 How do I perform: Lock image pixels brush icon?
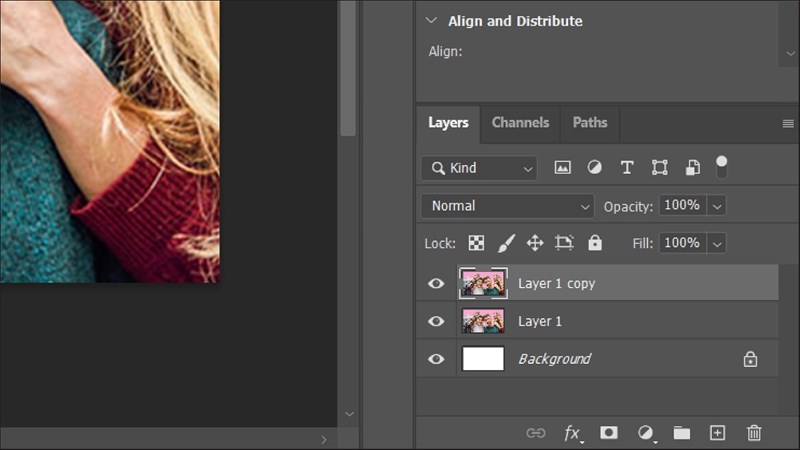[x=506, y=243]
